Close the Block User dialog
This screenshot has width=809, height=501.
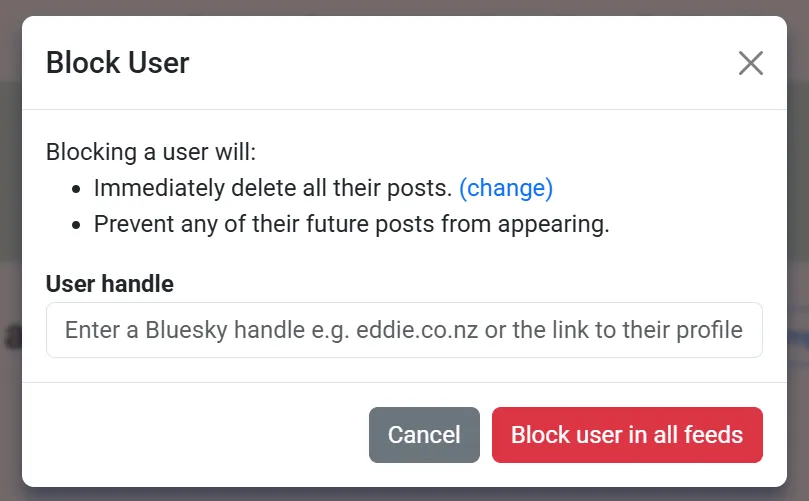750,64
